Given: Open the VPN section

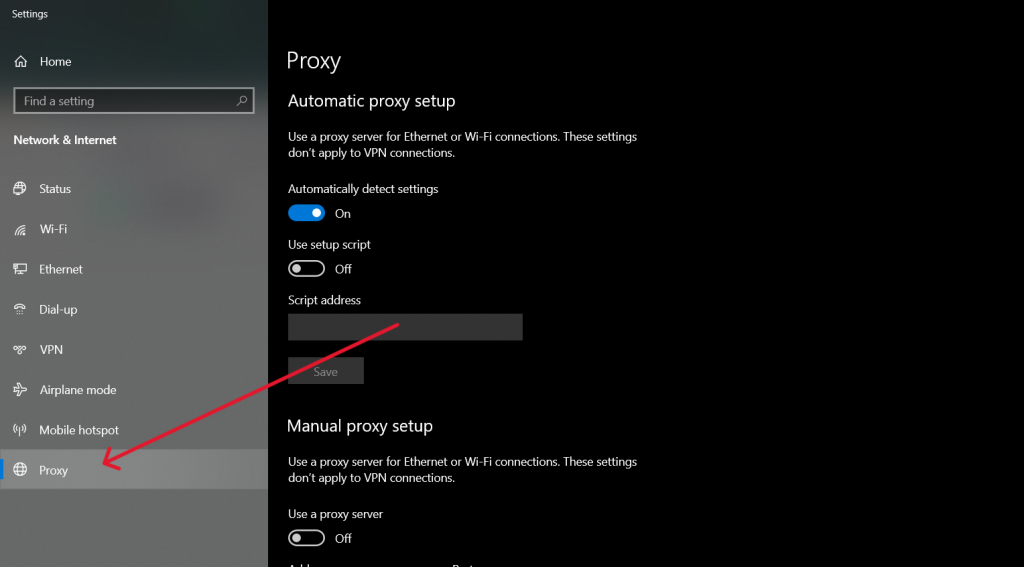Looking at the screenshot, I should click(x=134, y=349).
